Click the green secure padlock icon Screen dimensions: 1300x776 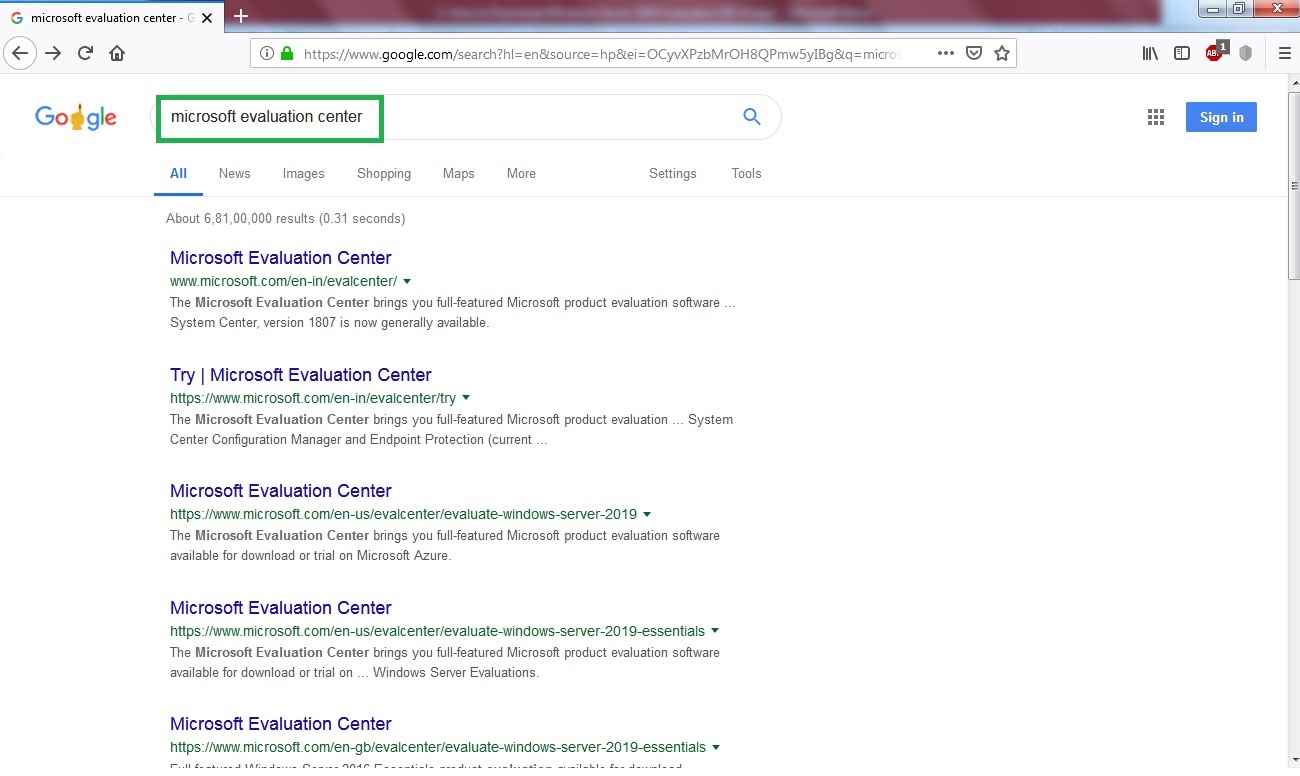(x=286, y=54)
